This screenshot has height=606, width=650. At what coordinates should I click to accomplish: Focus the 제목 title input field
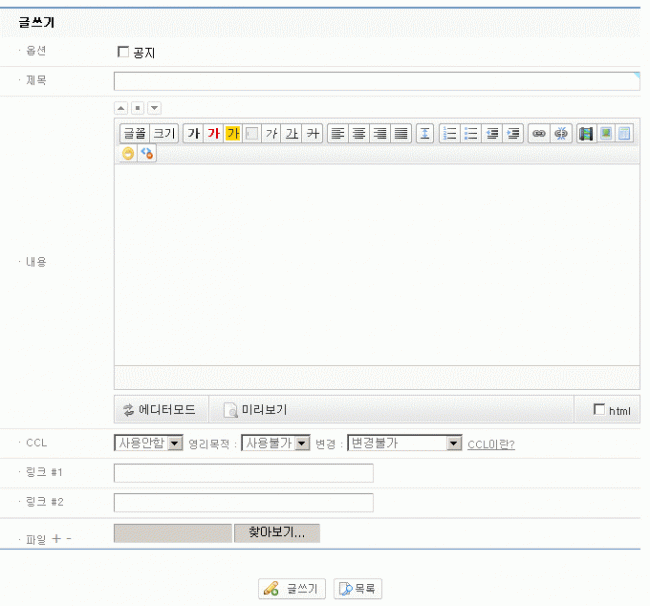(377, 81)
